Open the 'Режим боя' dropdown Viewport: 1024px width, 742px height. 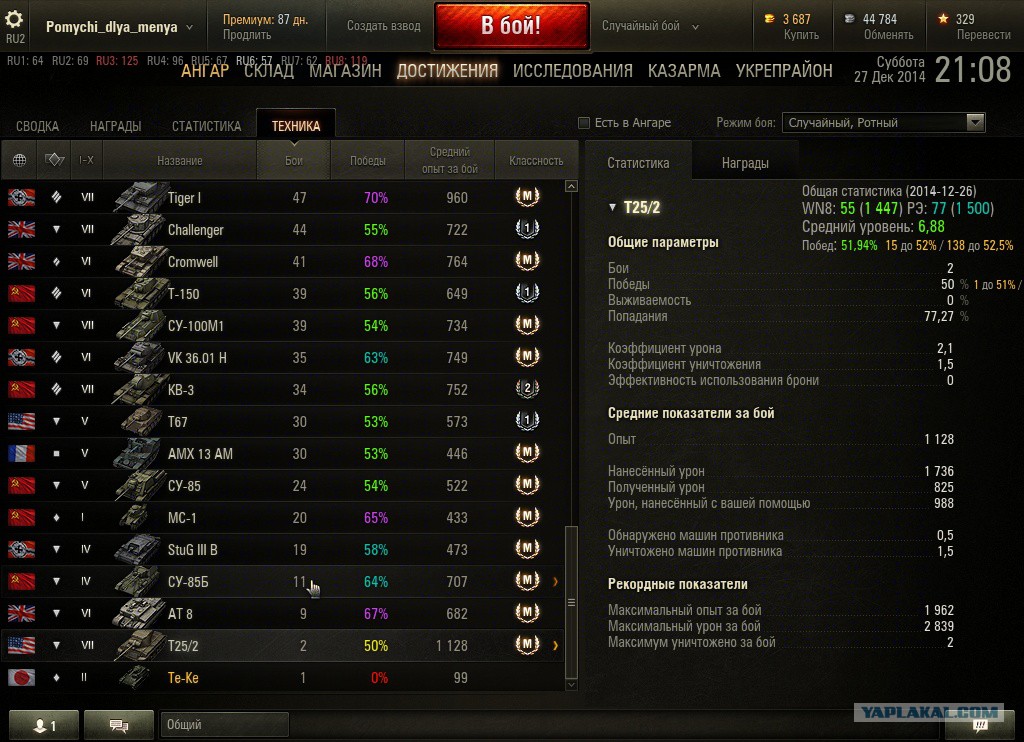(884, 122)
